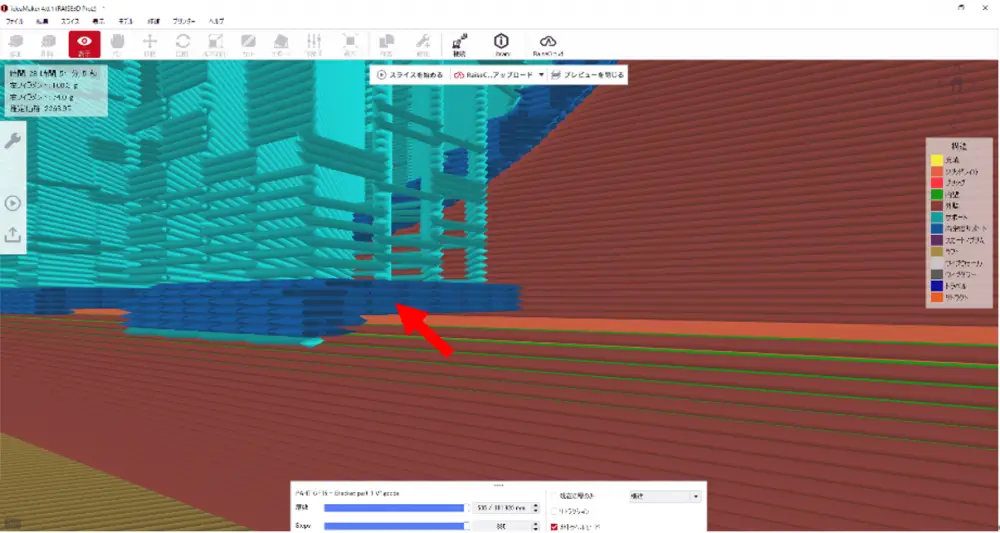The height and width of the screenshot is (533, 1000).
Task: Open the ヘルプ (Help) menu
Action: coord(216,20)
